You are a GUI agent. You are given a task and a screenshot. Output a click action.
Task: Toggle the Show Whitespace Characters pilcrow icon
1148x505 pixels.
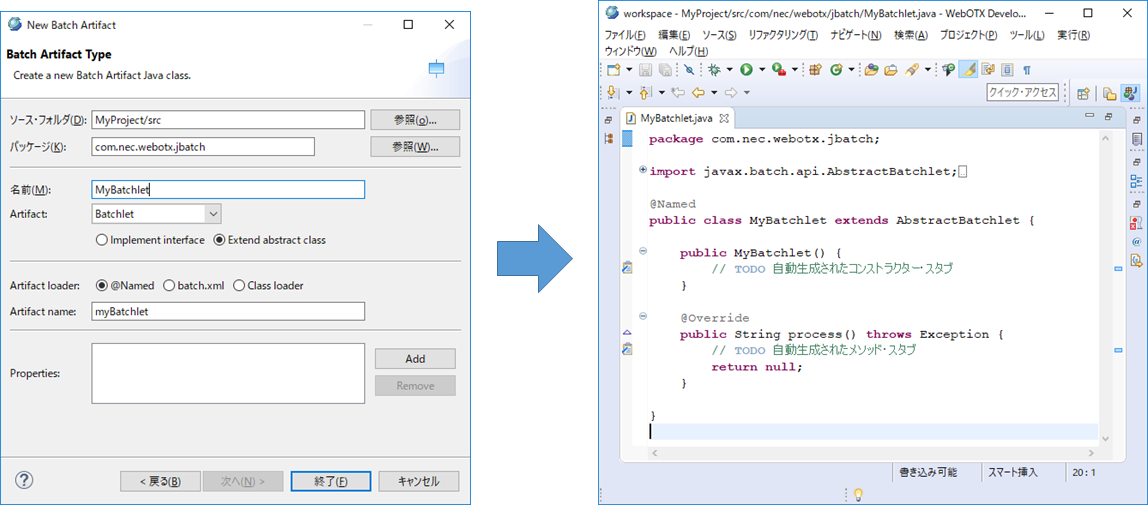point(1026,70)
